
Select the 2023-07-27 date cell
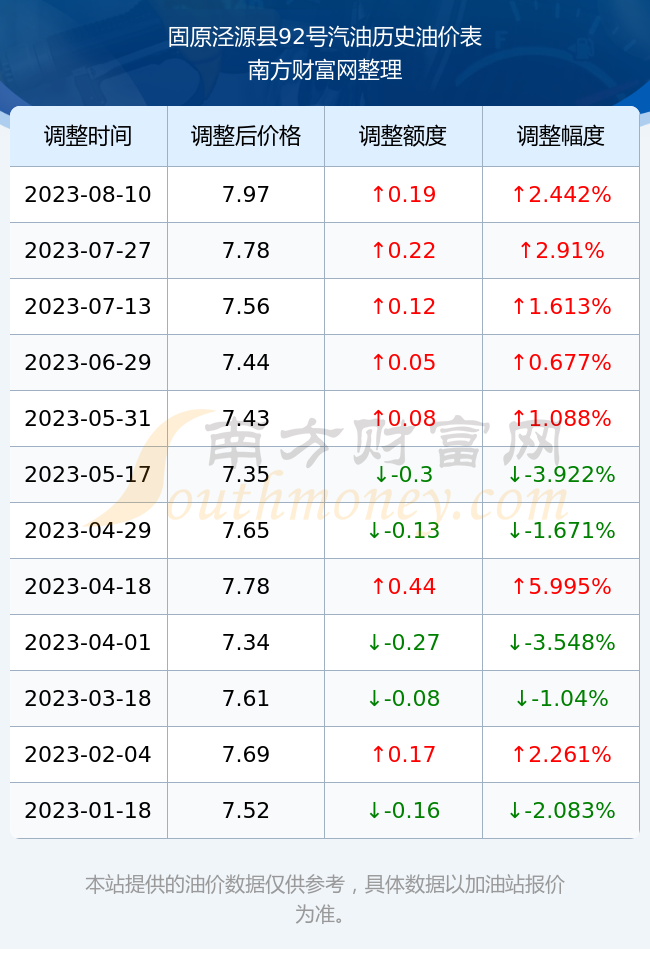point(88,251)
